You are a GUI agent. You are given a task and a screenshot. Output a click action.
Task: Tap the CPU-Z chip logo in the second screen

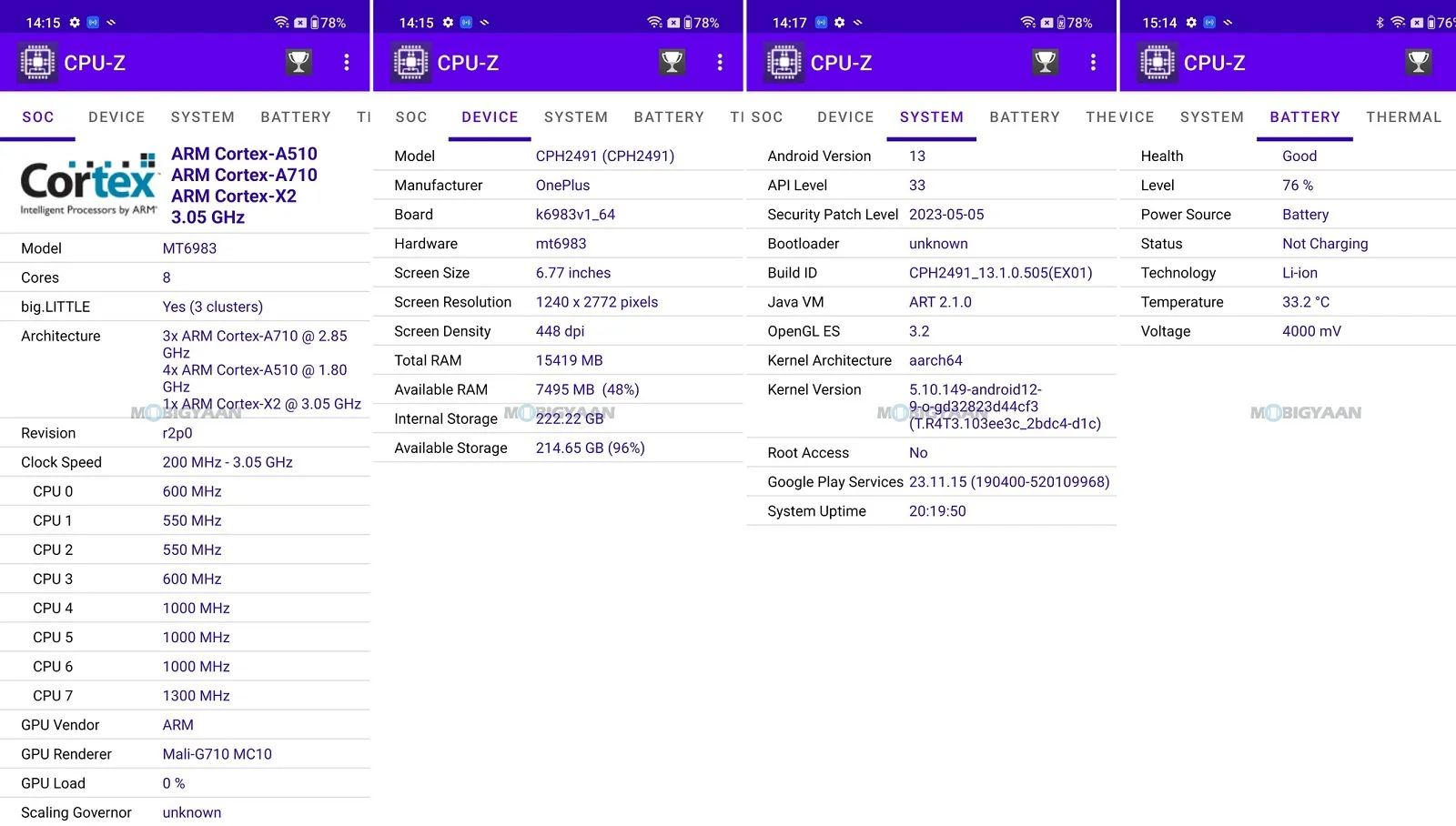click(411, 62)
